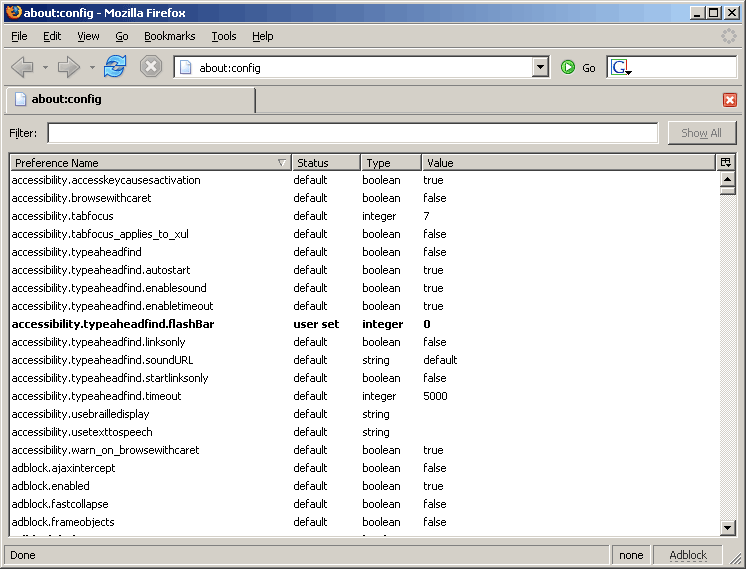This screenshot has height=569, width=746.
Task: Click the throbber activity indicator
Action: pos(728,36)
